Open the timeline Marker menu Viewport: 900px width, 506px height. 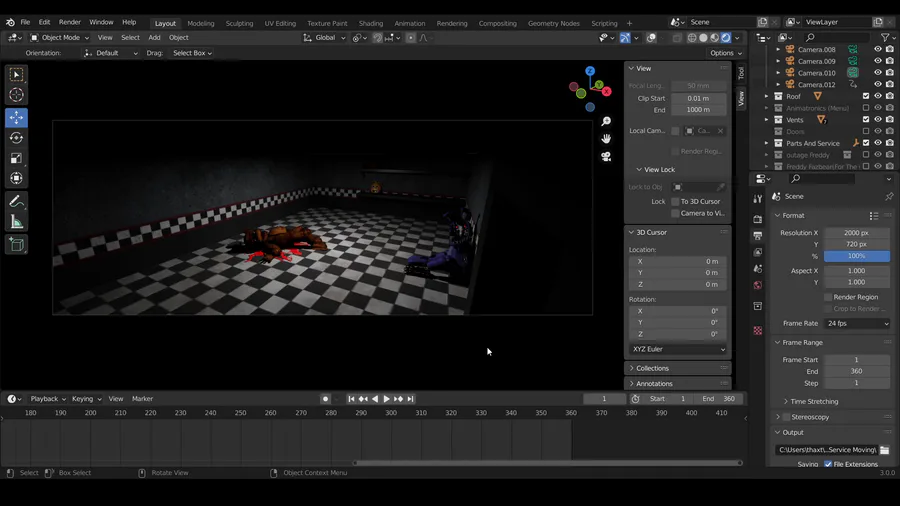pyautogui.click(x=142, y=399)
